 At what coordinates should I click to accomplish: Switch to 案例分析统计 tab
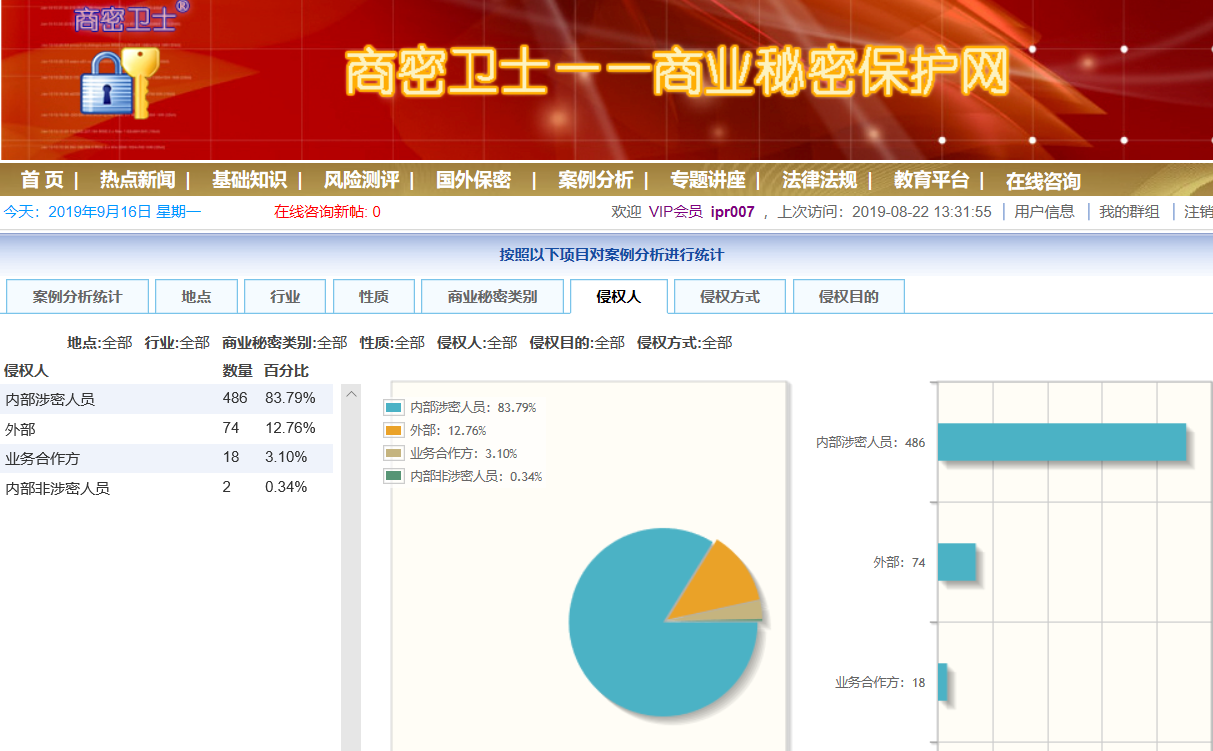click(77, 296)
